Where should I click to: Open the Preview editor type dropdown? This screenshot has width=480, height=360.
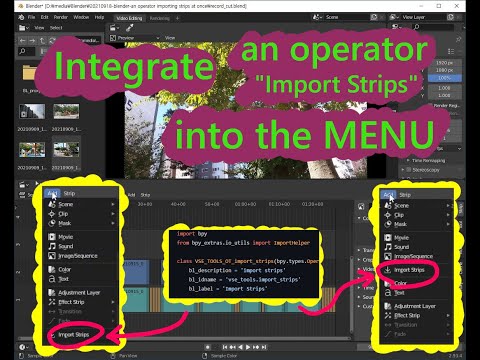[115, 28]
